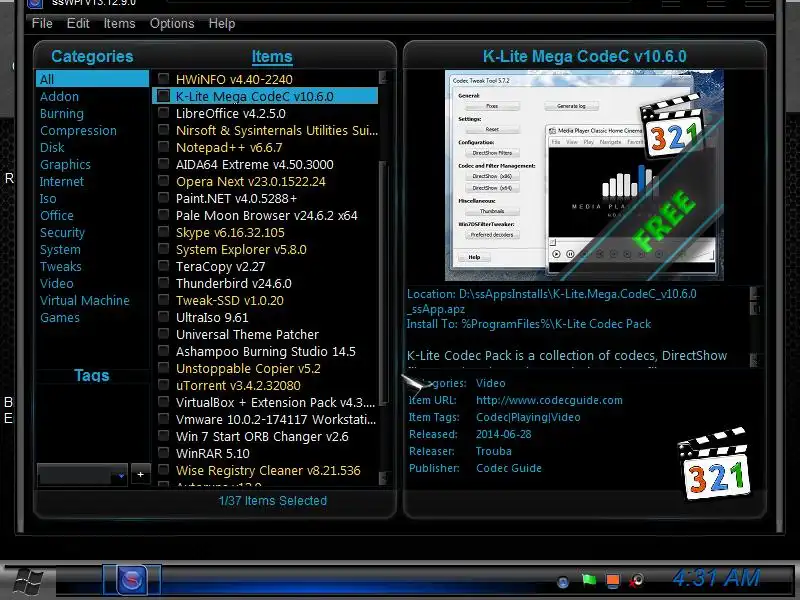Click the items list scrollbar thumb
Viewport: 800px width, 600px height.
coord(384,283)
